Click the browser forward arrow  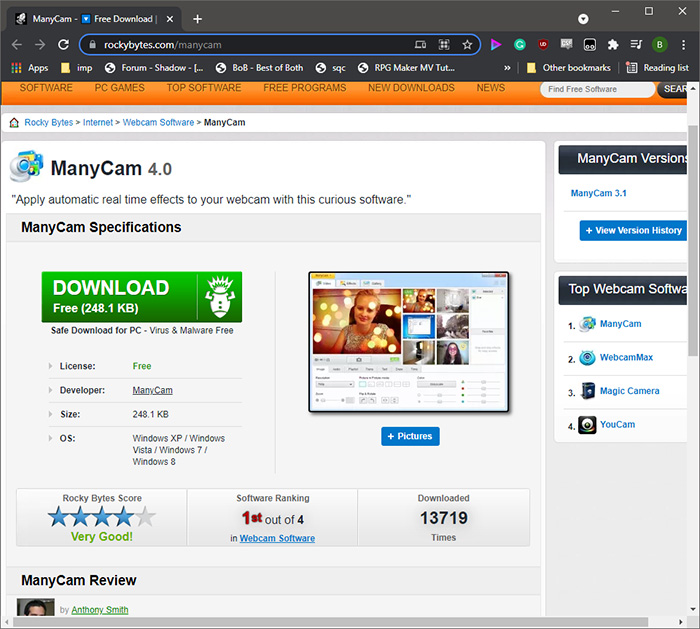[x=40, y=45]
